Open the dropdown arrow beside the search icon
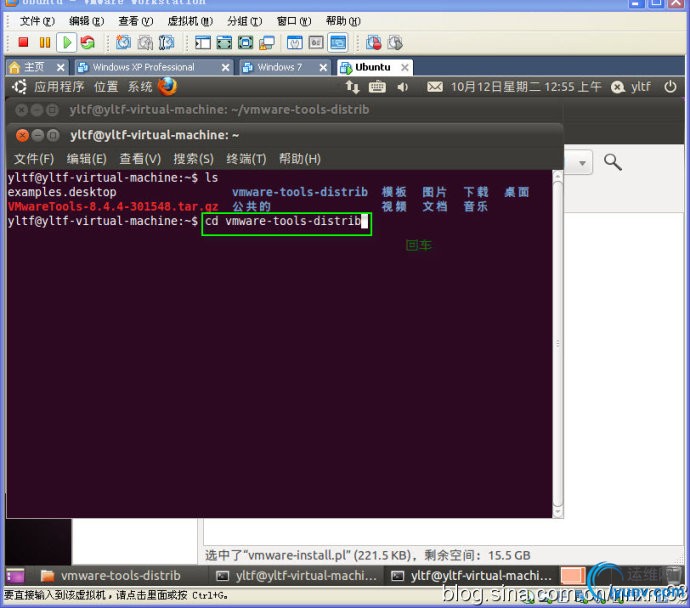The width and height of the screenshot is (690, 608). pos(582,163)
